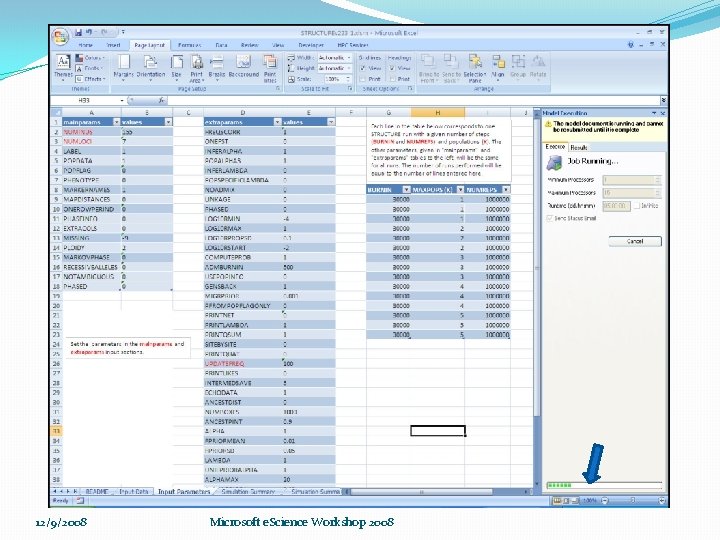This screenshot has width=720, height=540.
Task: Open the page Size menu
Action: pyautogui.click(x=176, y=67)
